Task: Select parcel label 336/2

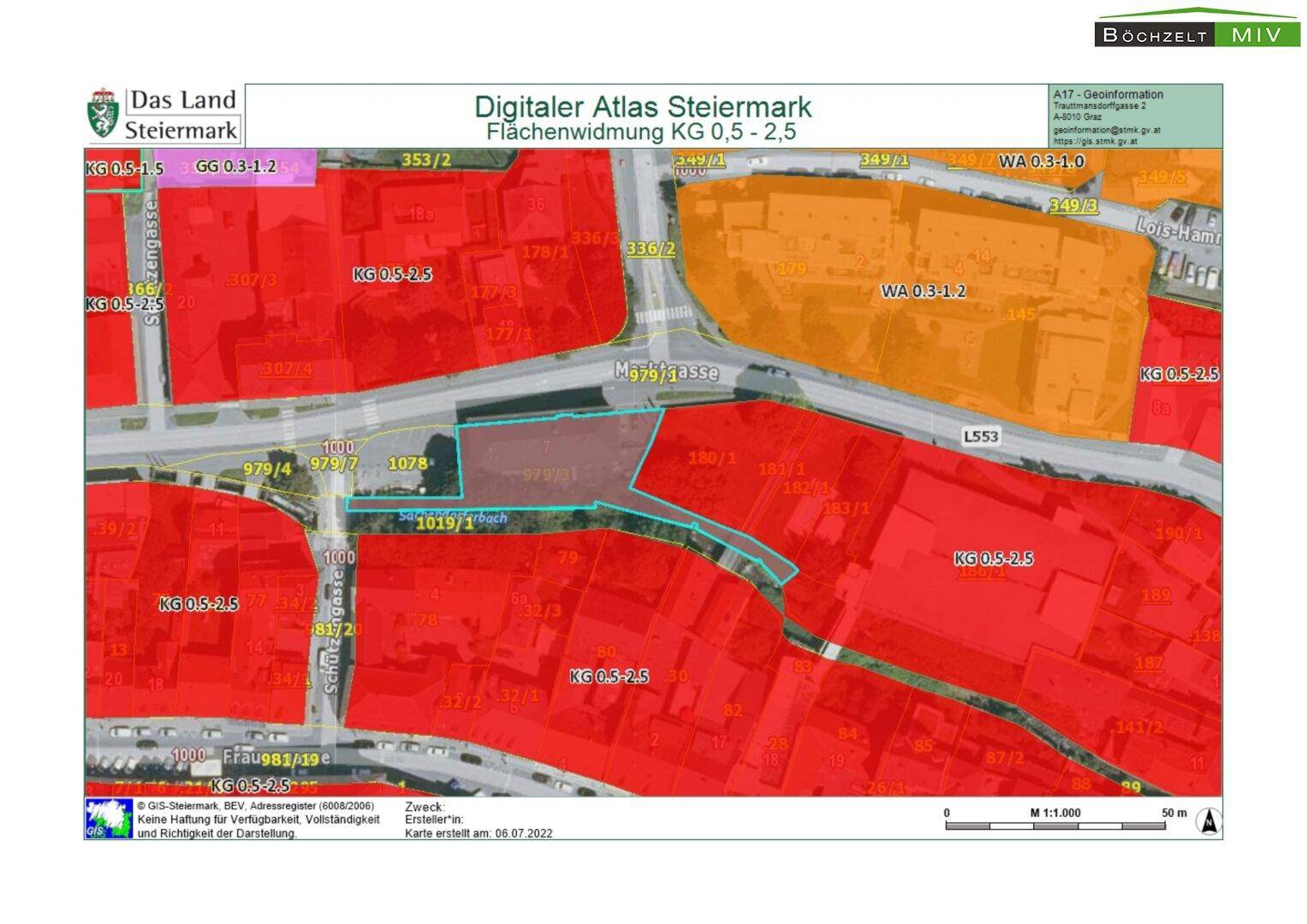Action: pos(651,249)
